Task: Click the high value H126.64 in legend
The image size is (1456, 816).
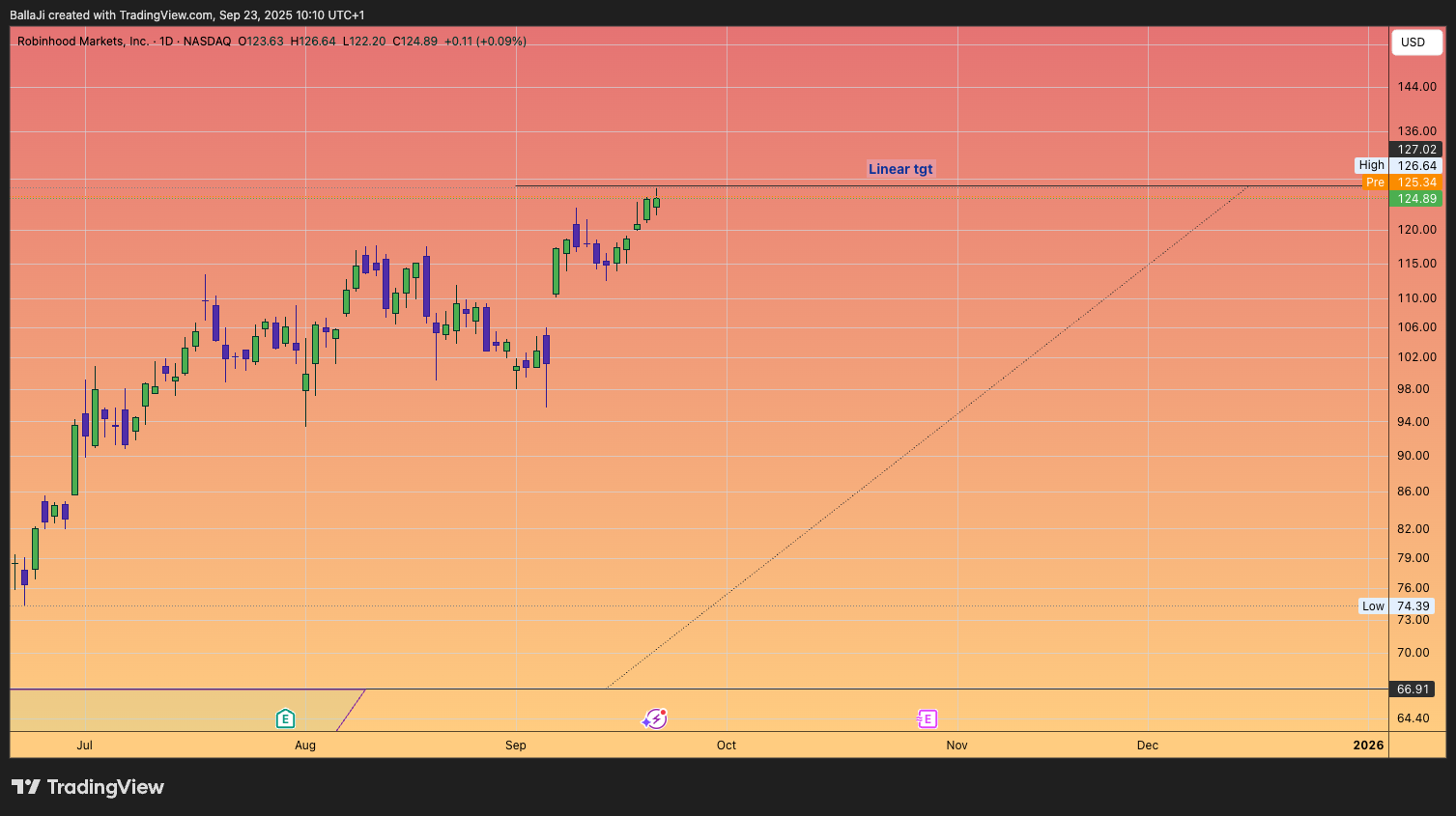Action: [313, 42]
